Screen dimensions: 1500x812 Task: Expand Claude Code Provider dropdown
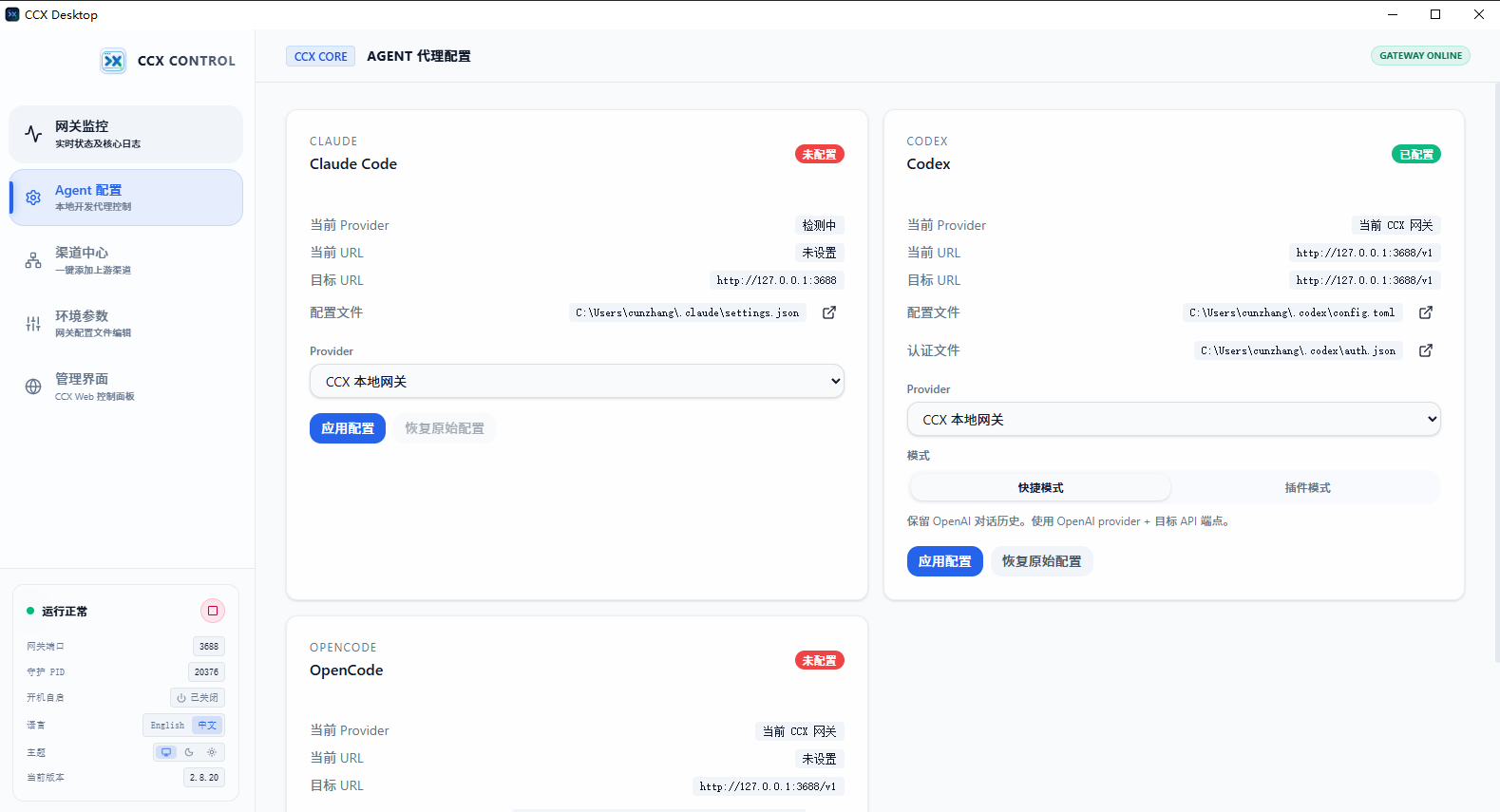(577, 382)
